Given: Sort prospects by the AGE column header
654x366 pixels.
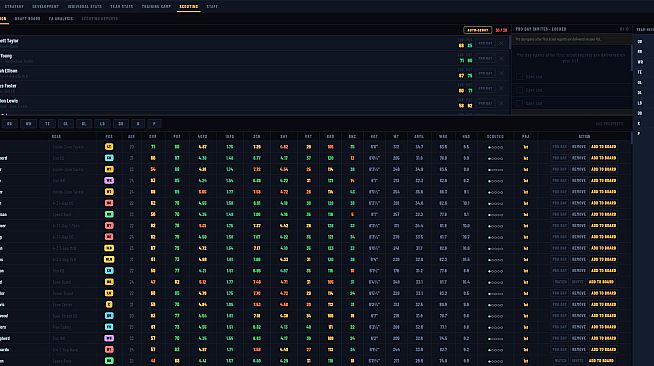Looking at the screenshot, I should coord(131,136).
